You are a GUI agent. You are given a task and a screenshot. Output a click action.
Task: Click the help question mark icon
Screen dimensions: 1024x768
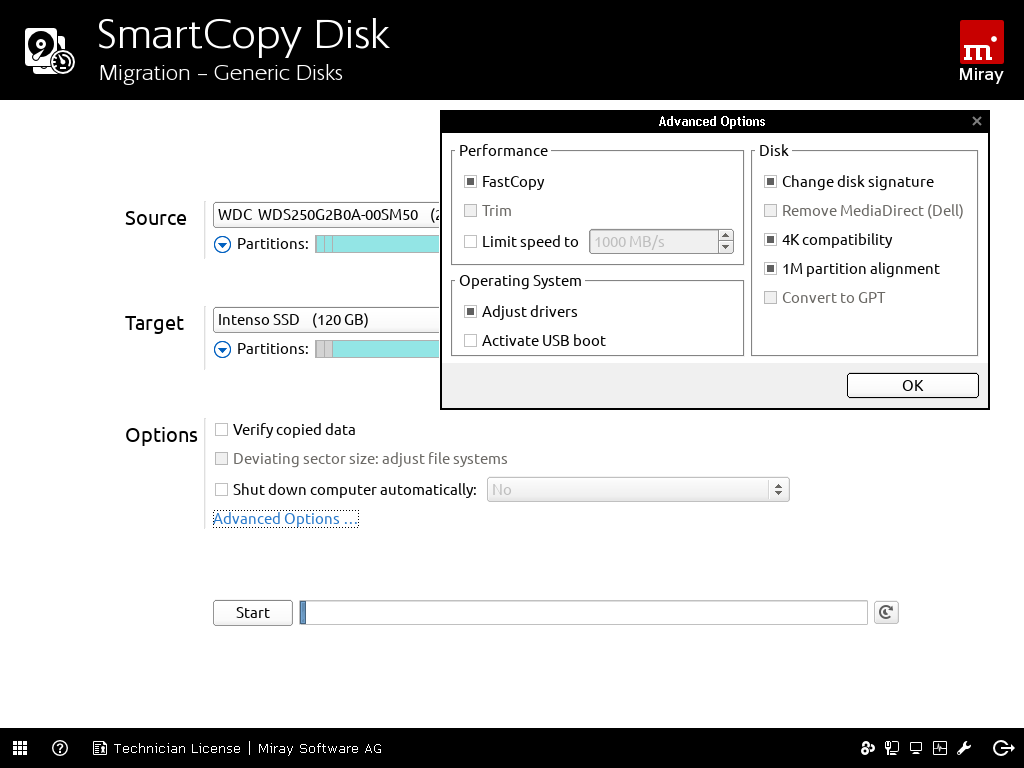[x=60, y=748]
